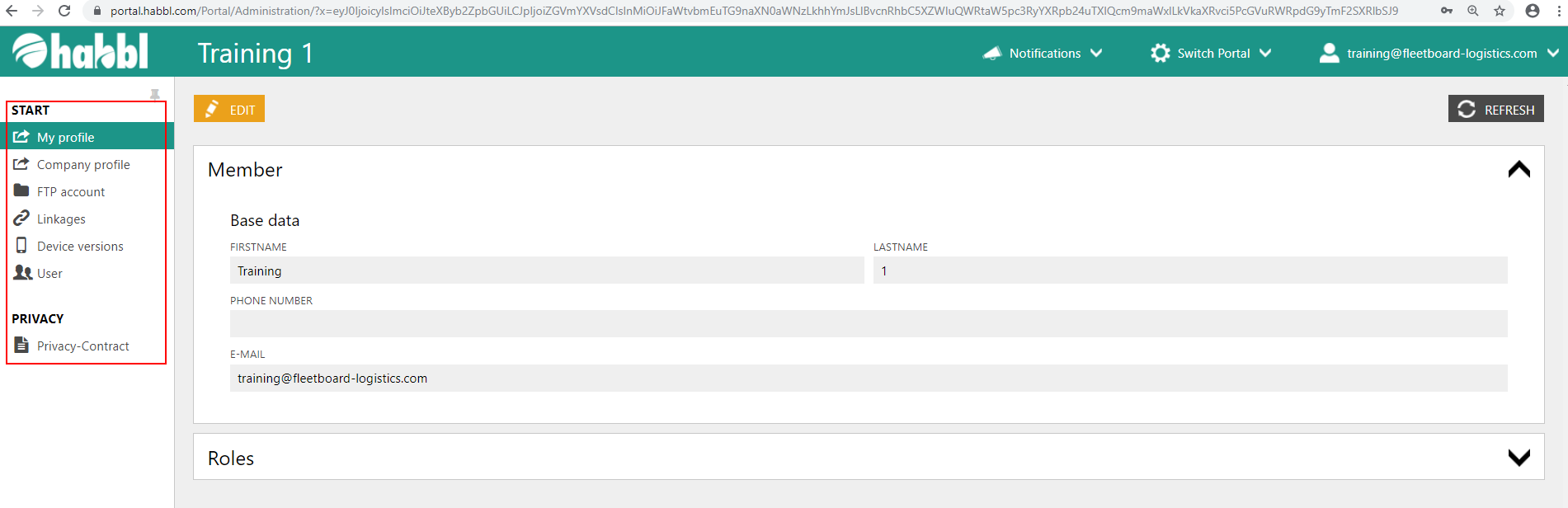Select My profile in the sidebar
The height and width of the screenshot is (508, 1568).
coord(66,137)
